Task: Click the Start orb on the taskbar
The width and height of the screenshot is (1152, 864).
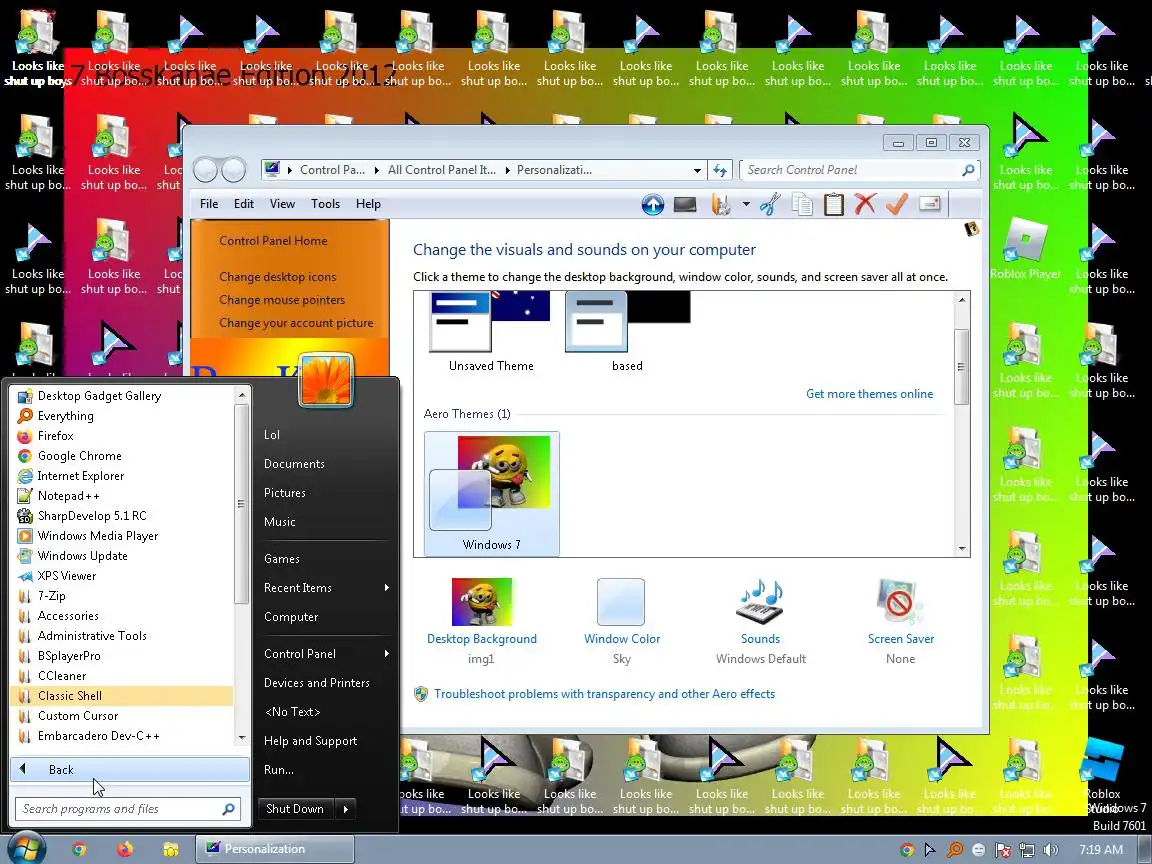Action: pyautogui.click(x=25, y=849)
